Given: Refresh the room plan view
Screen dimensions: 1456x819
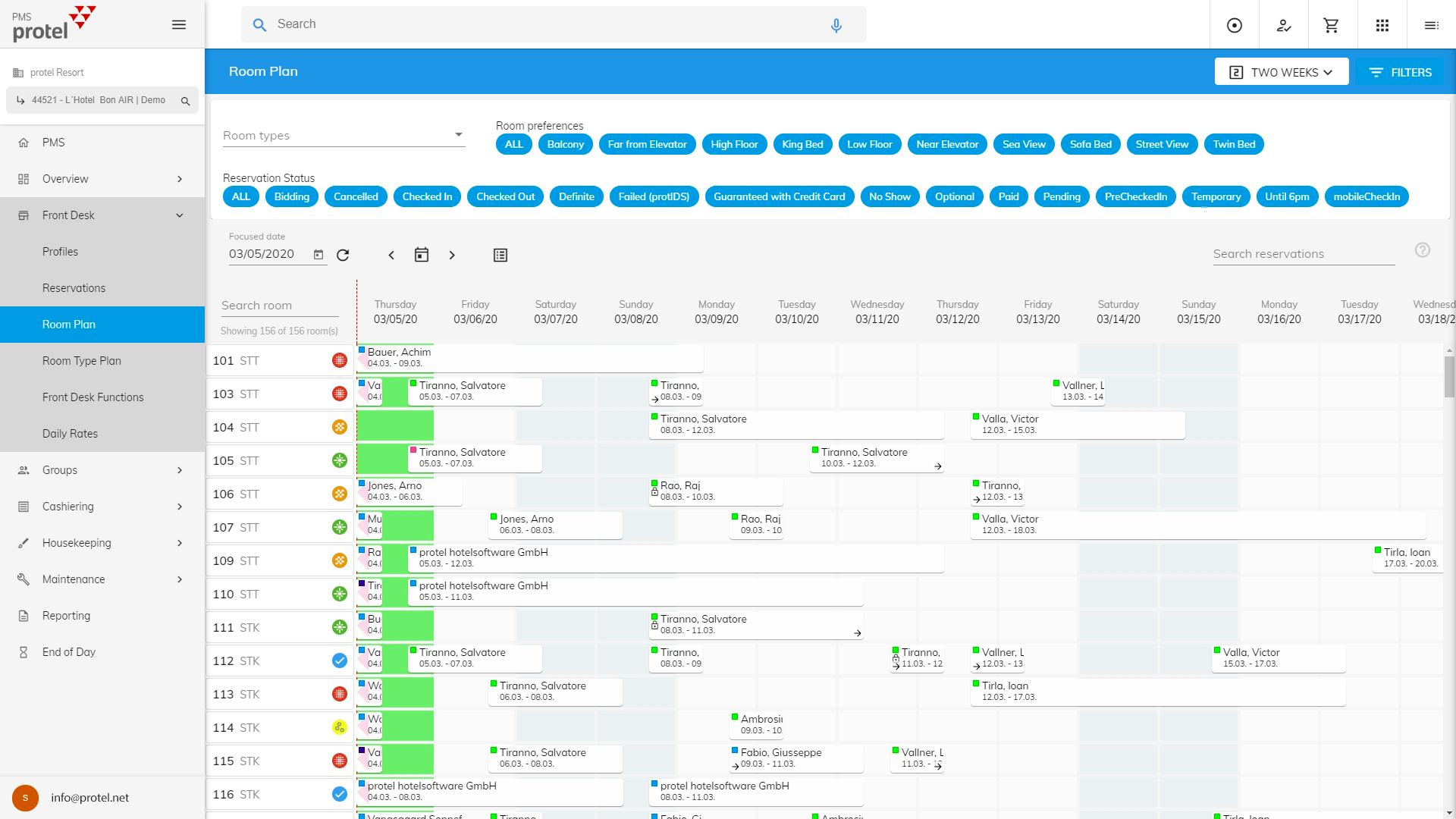Looking at the screenshot, I should [x=344, y=256].
